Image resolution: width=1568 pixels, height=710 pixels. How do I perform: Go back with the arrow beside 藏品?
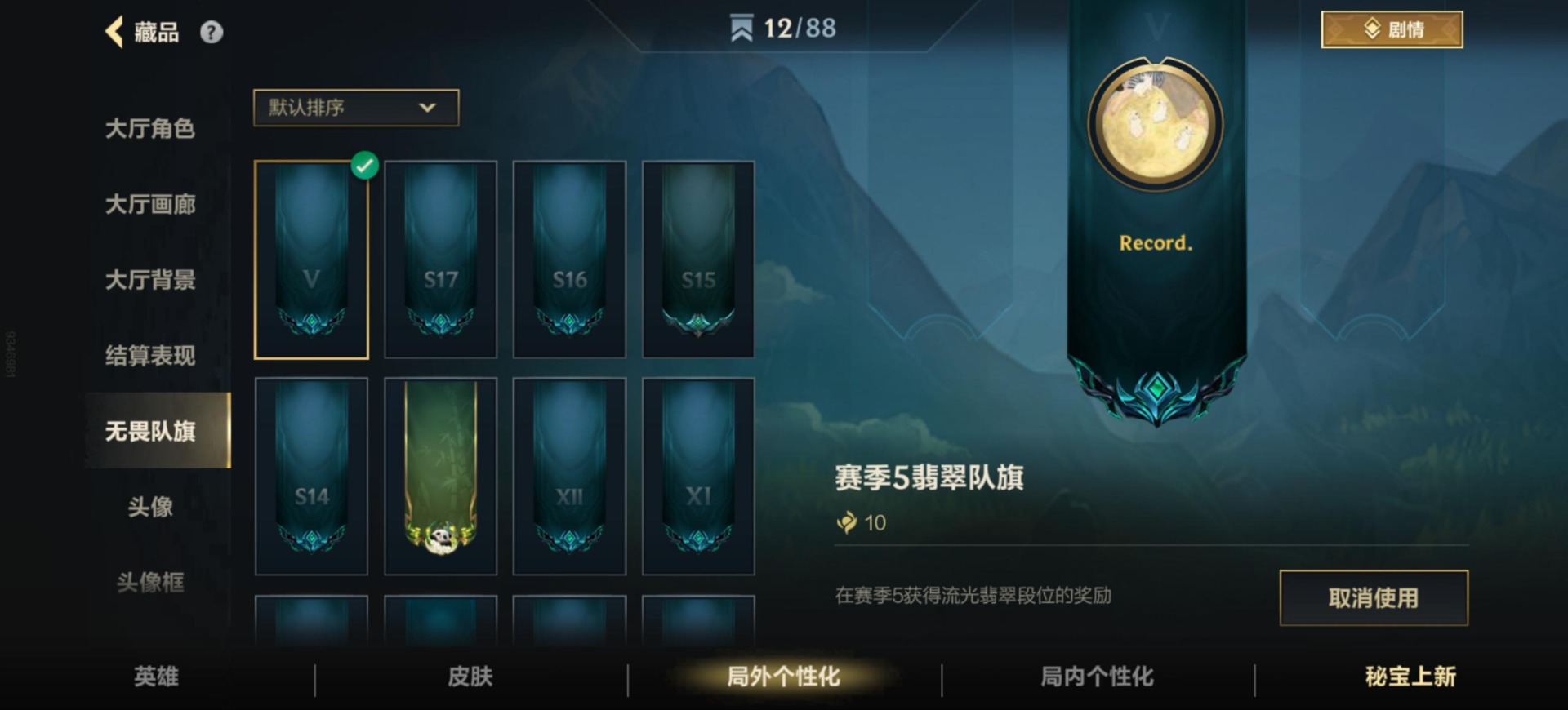[x=114, y=32]
